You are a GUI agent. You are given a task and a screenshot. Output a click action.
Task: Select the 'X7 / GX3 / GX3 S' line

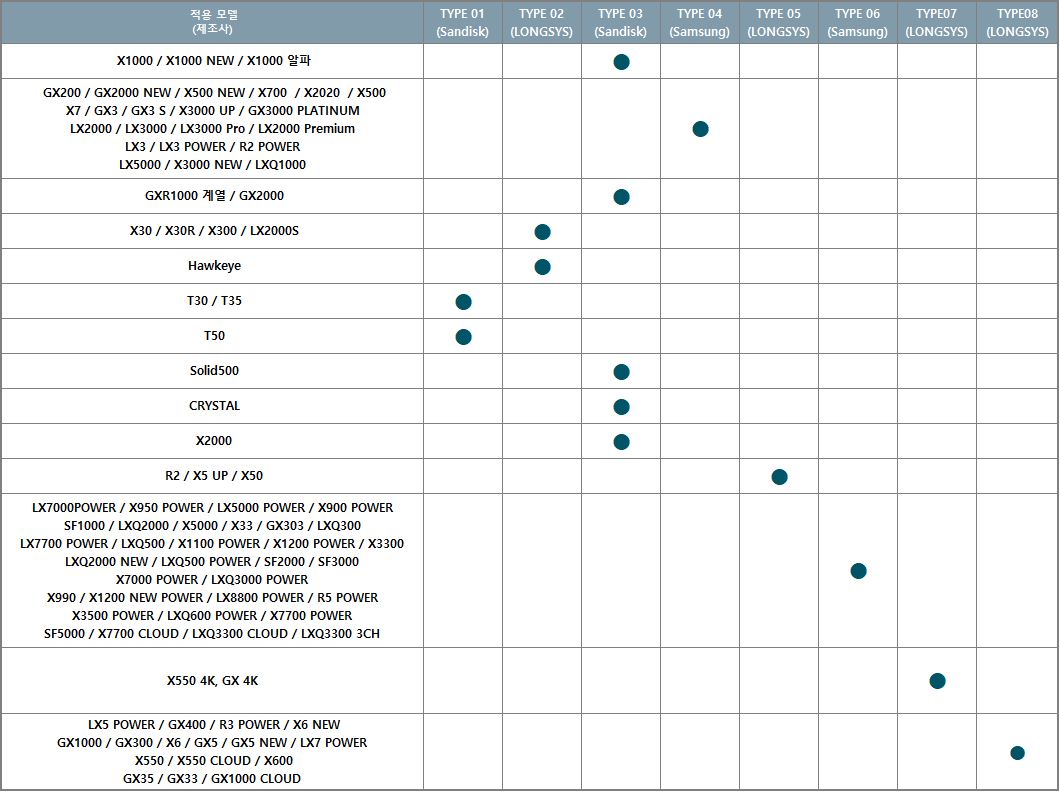(213, 111)
